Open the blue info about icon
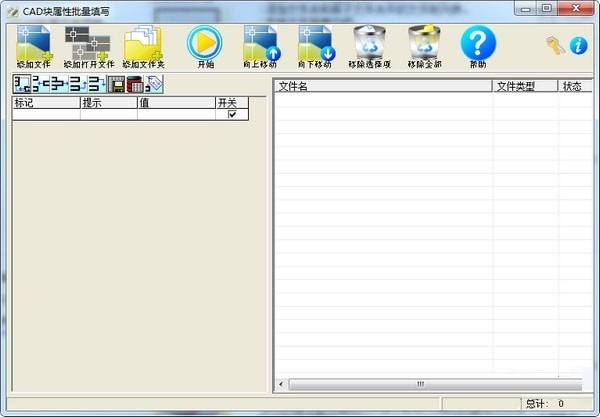This screenshot has height=417, width=600. pos(578,46)
